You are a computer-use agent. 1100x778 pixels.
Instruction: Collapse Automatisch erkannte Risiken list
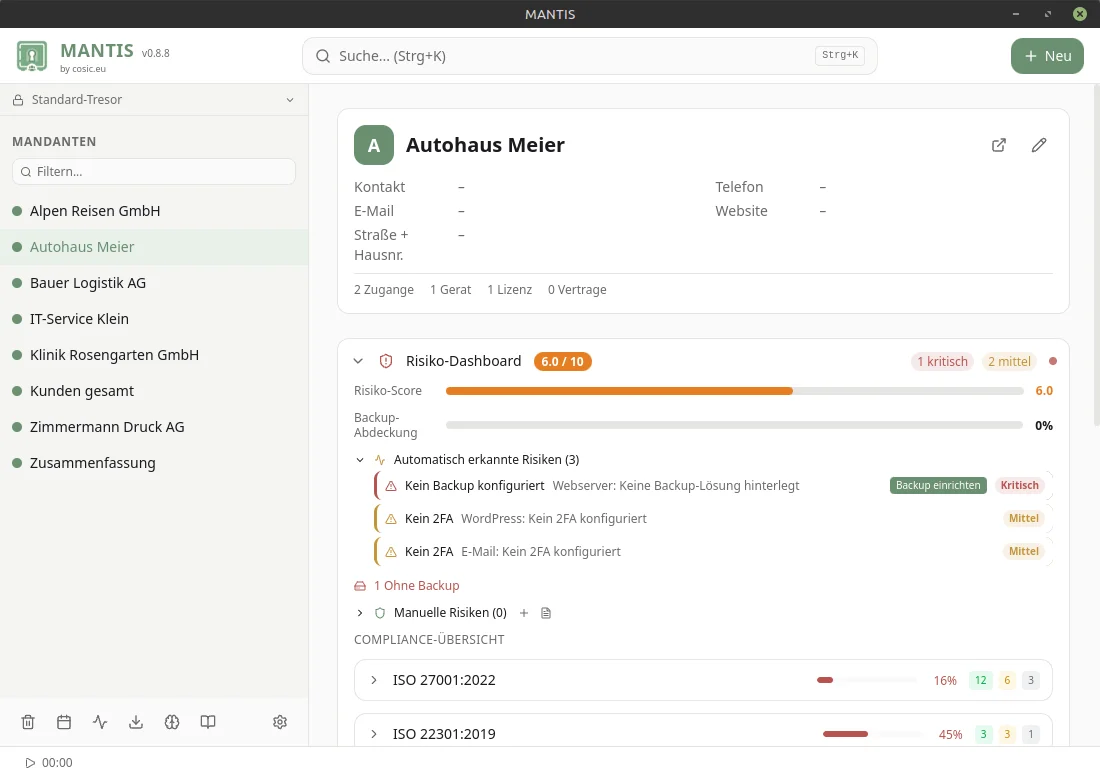click(x=360, y=460)
